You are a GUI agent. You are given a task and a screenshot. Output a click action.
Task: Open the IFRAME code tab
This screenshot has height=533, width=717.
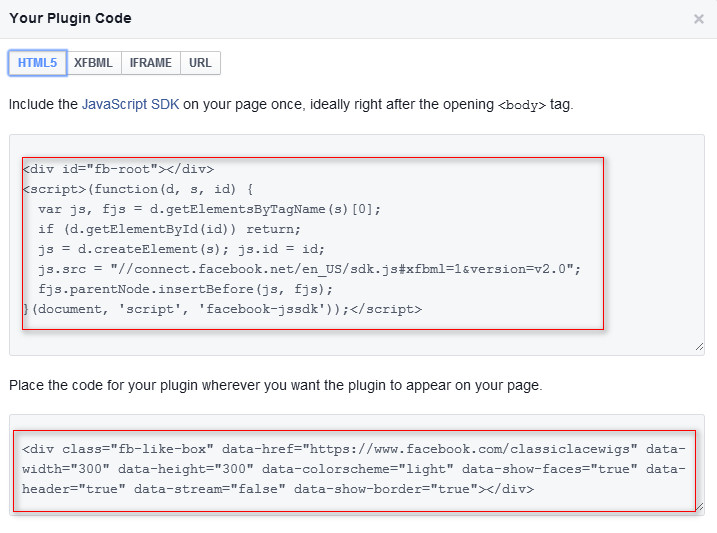(x=151, y=63)
